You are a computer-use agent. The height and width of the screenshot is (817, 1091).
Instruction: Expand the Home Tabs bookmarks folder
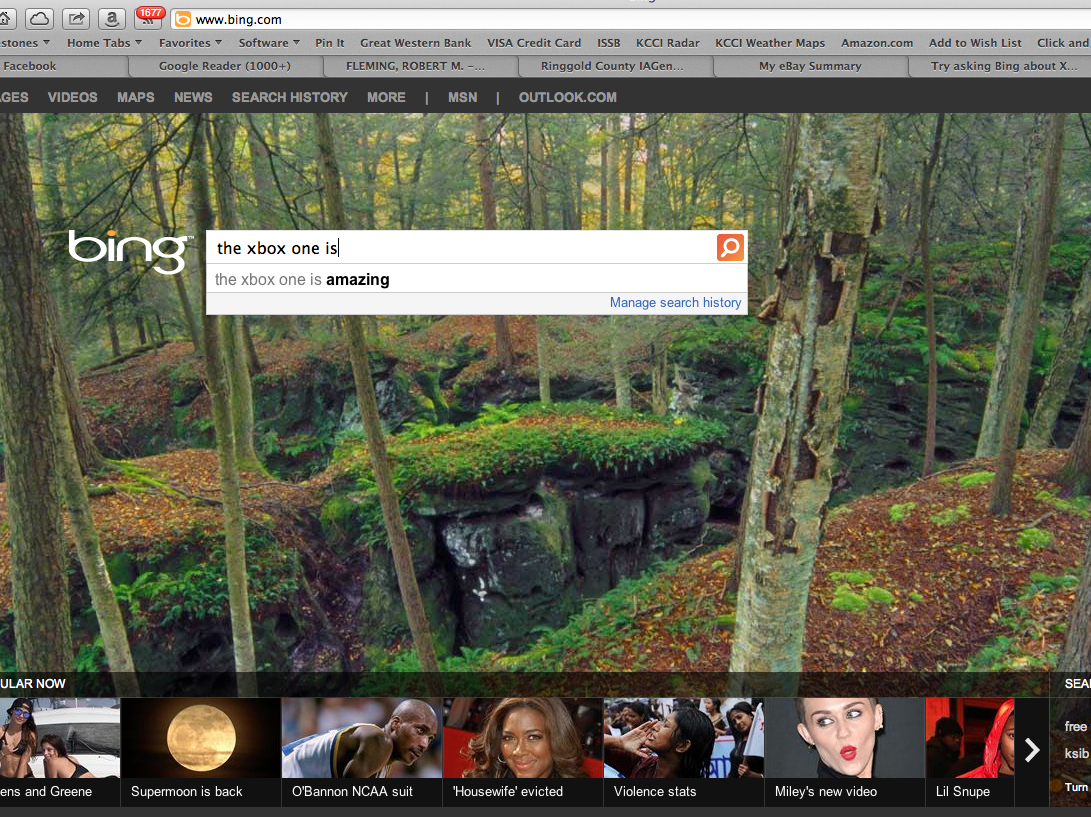tap(104, 42)
